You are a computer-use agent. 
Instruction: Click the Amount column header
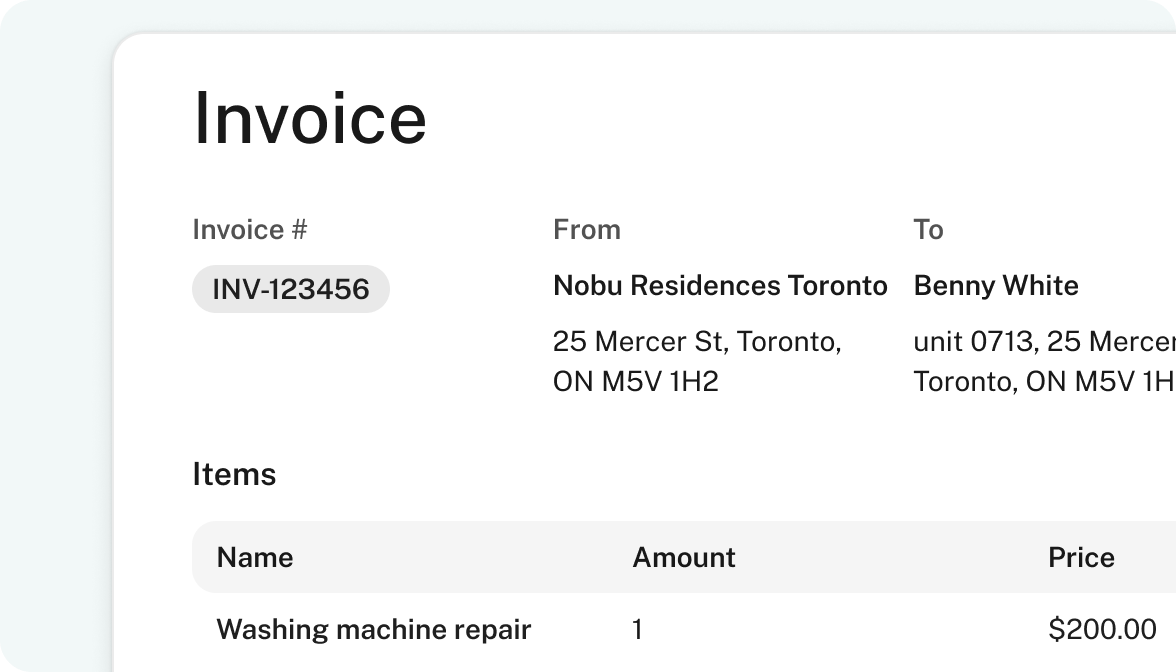pyautogui.click(x=684, y=557)
